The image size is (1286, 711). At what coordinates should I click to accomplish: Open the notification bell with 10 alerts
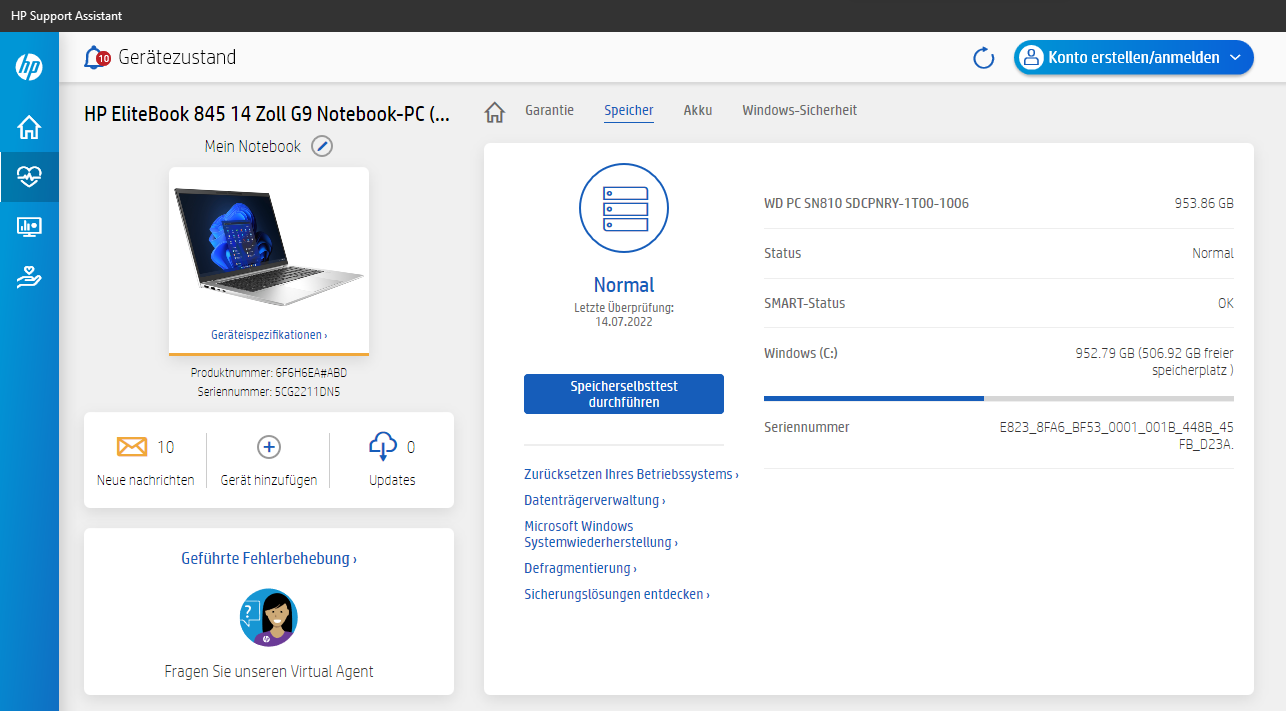tap(97, 58)
